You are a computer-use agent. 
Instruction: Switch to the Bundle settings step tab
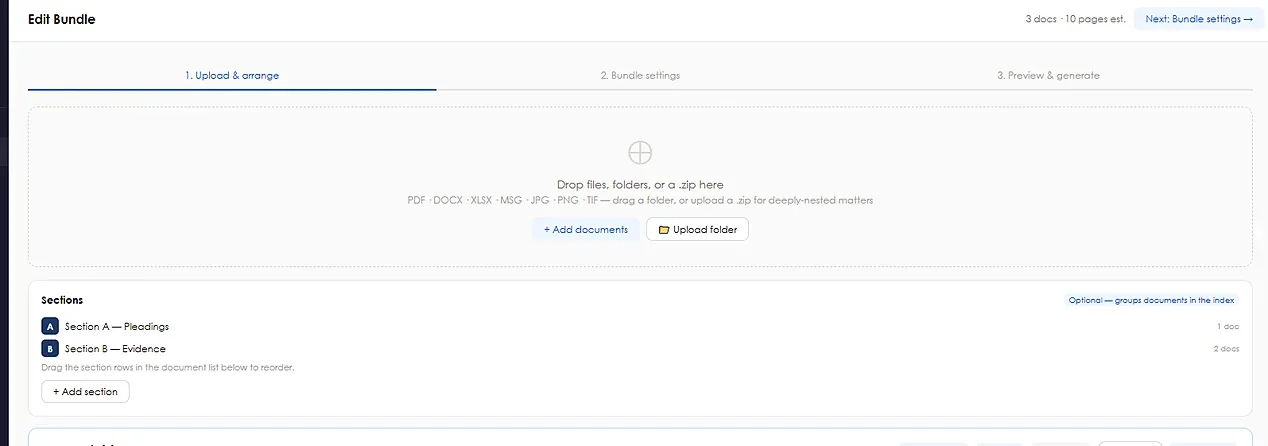click(x=640, y=75)
